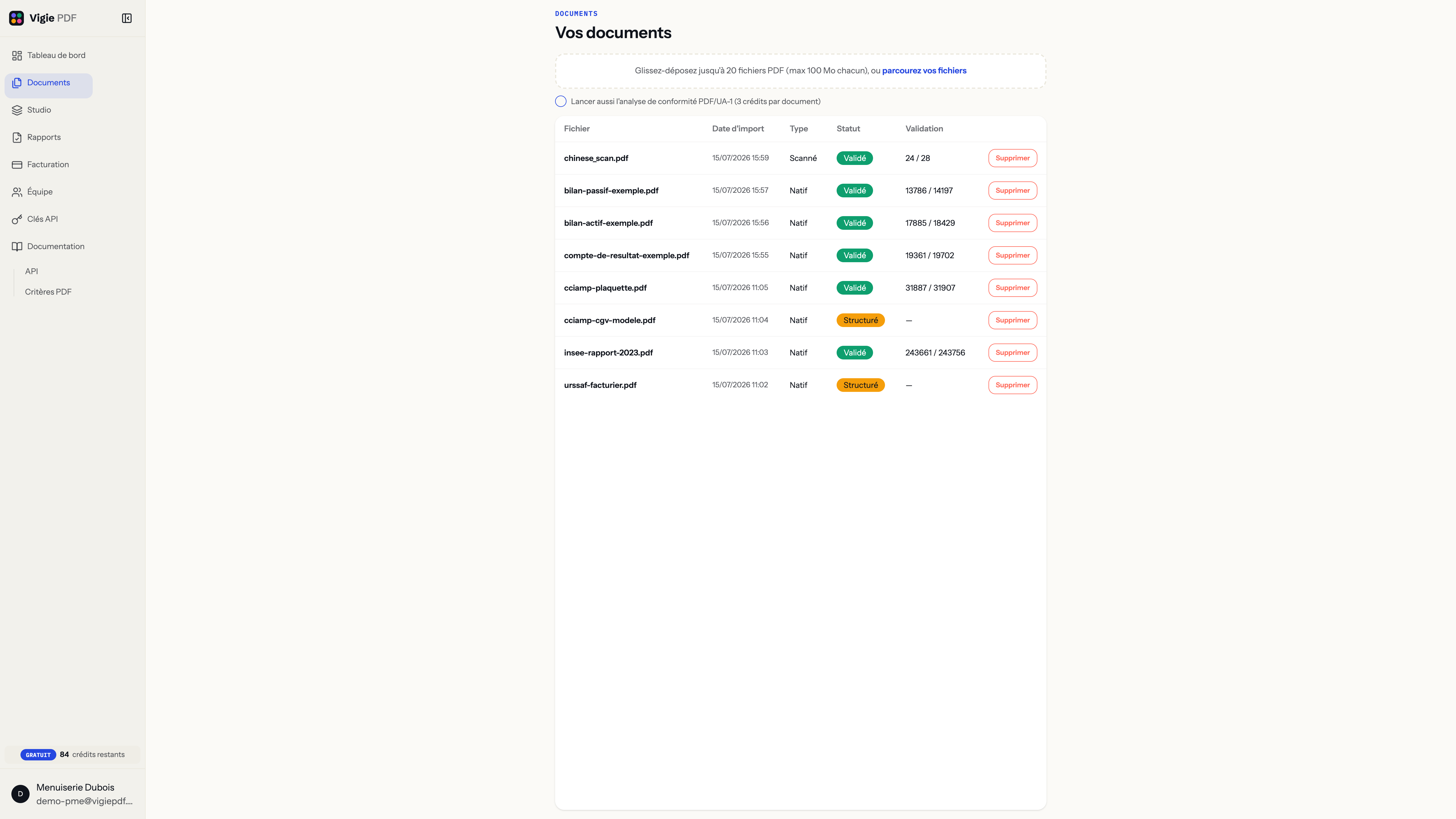The height and width of the screenshot is (819, 1456).
Task: Open bilan-actif-exemple.pdf file name
Action: [x=608, y=223]
